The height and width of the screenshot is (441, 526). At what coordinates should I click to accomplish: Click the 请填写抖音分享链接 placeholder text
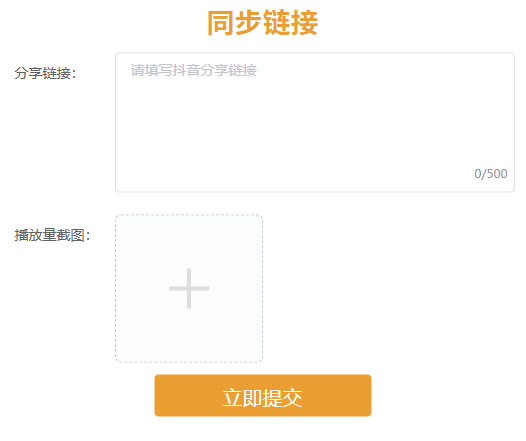point(194,70)
